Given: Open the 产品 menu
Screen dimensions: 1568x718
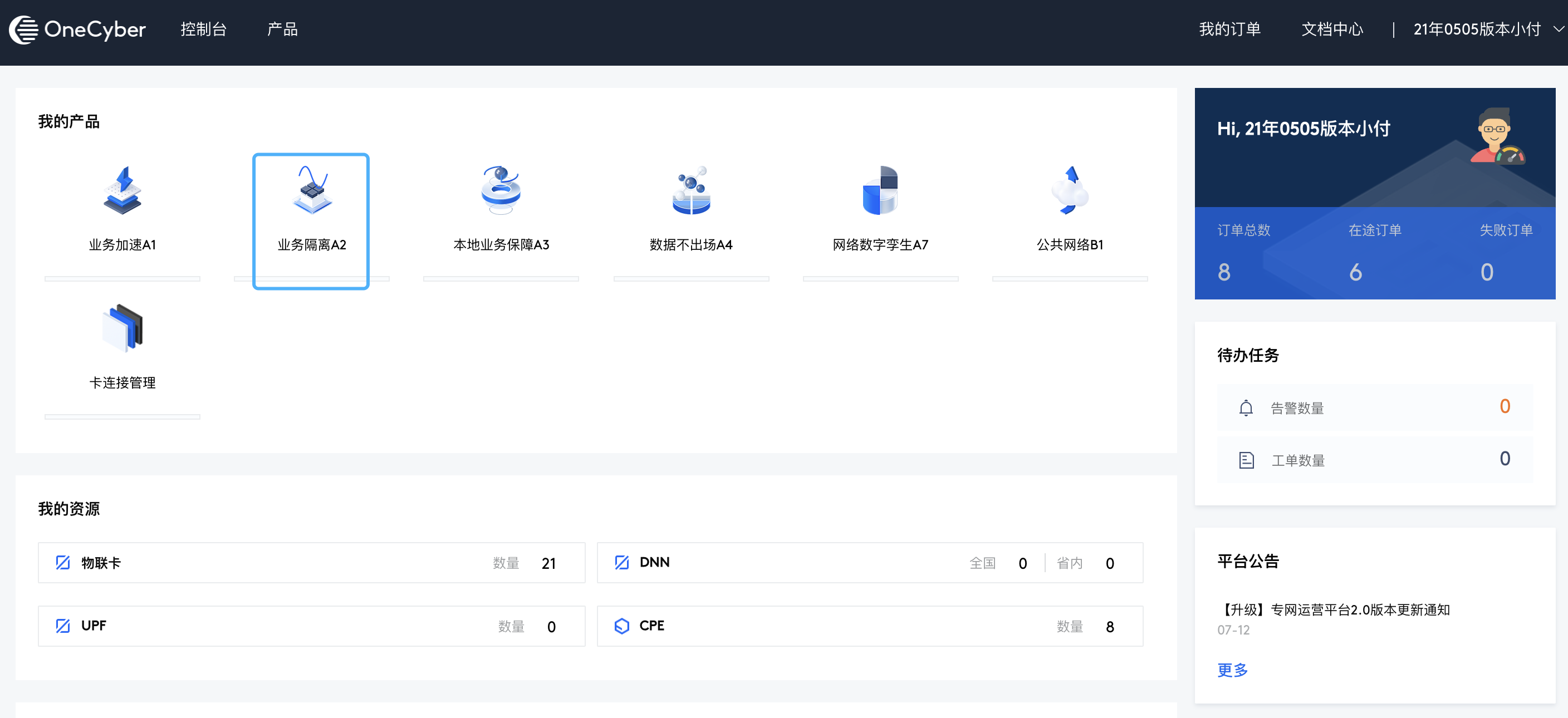Looking at the screenshot, I should [x=282, y=28].
